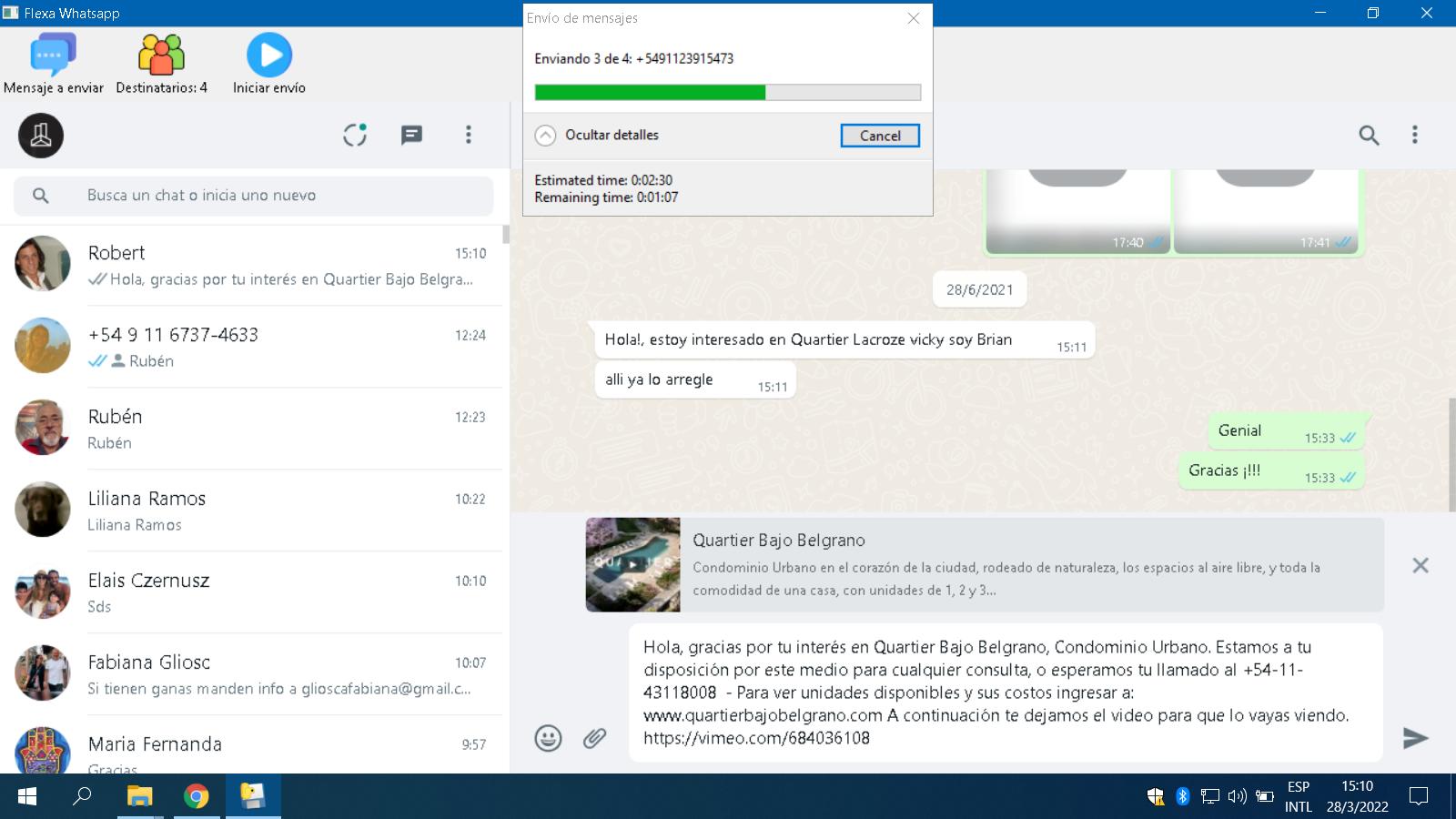
Task: Click the Quartier Bajo Belgrano preview thumbnail
Action: pos(632,564)
